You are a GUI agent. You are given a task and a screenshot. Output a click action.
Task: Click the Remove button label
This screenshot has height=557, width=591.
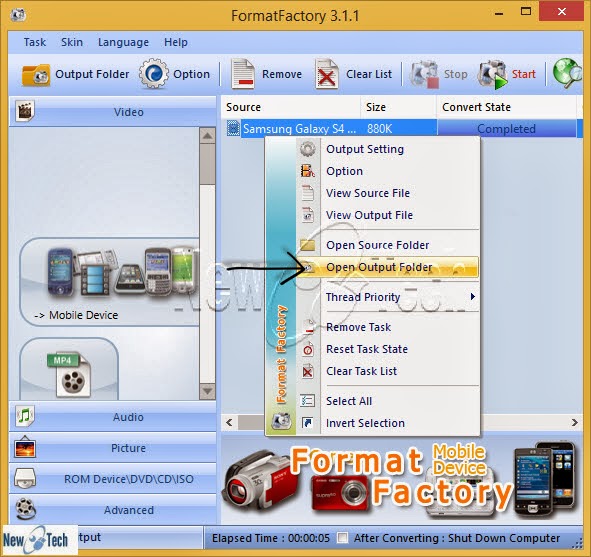click(282, 74)
